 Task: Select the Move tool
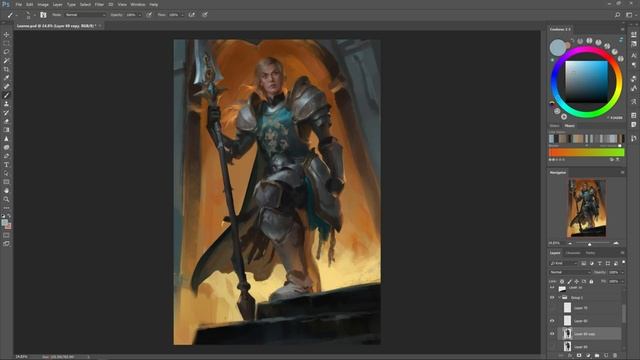(6, 35)
